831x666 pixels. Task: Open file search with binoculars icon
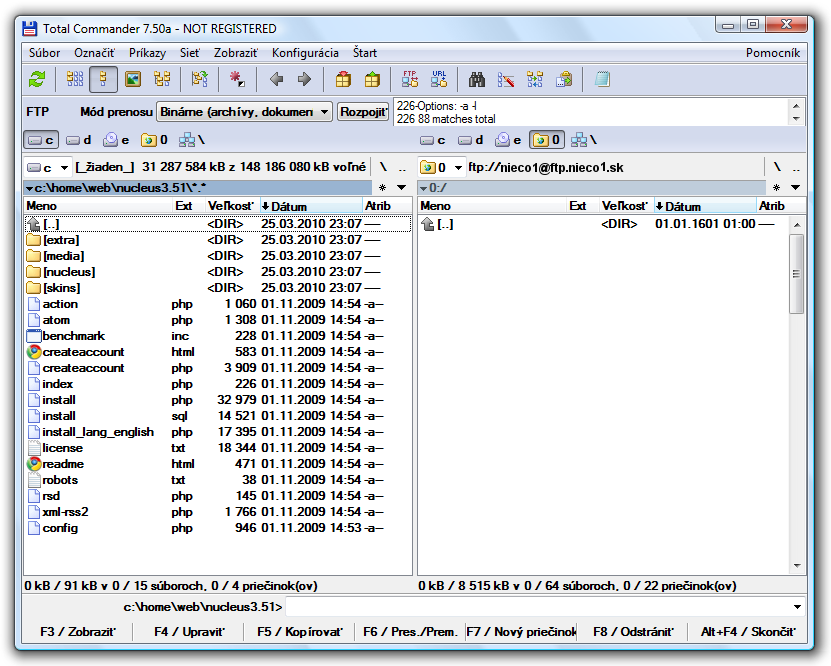coord(476,79)
